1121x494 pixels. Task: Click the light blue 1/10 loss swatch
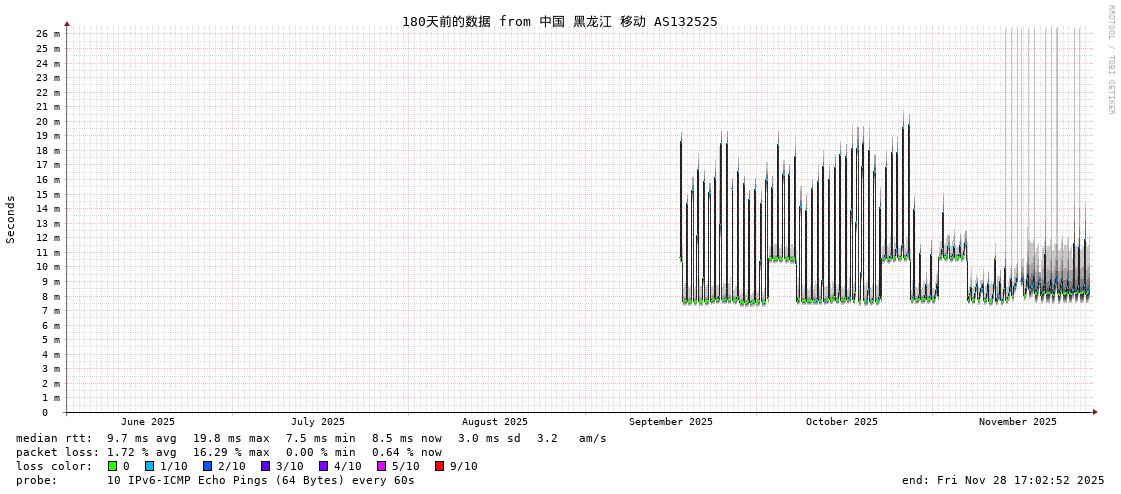[x=149, y=466]
